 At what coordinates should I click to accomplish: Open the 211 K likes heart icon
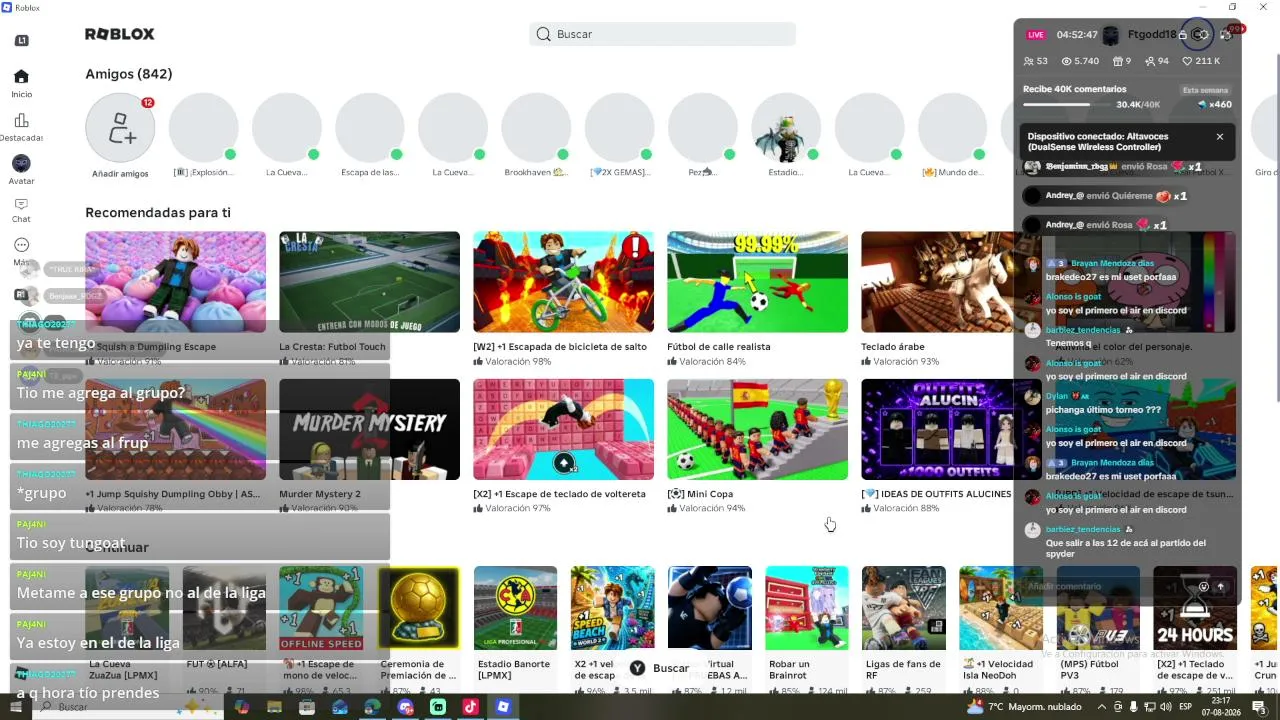tap(1188, 61)
